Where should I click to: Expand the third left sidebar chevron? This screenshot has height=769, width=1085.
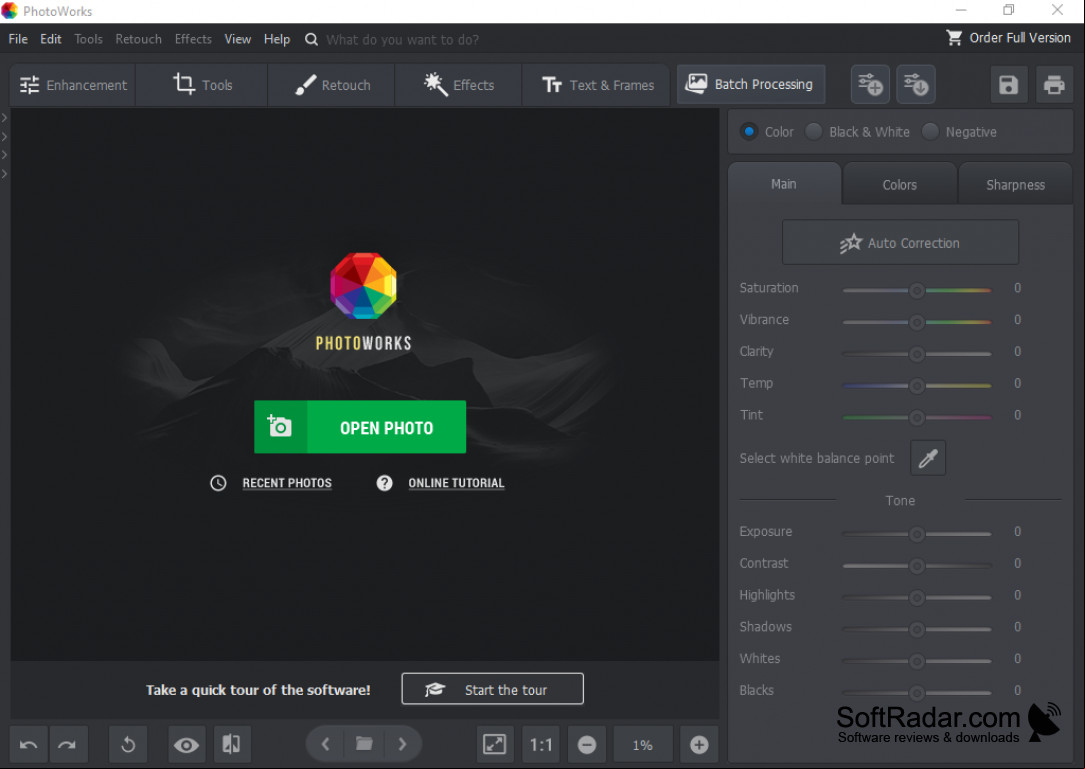pos(4,155)
